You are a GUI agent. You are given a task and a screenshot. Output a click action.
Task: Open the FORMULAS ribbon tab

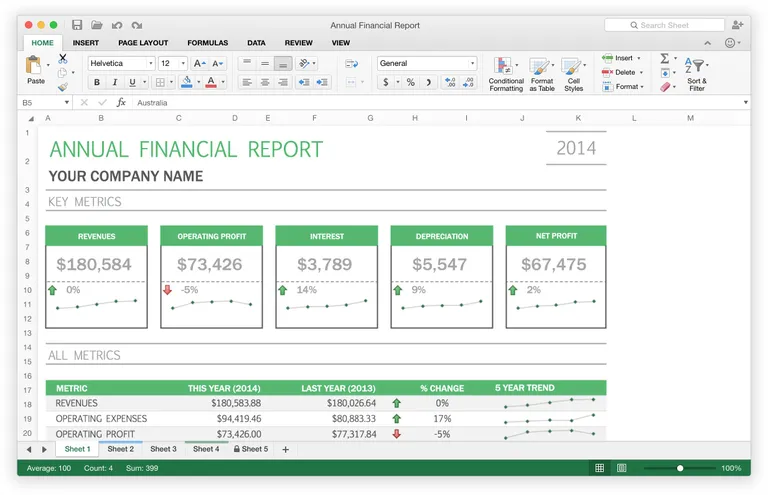point(208,43)
